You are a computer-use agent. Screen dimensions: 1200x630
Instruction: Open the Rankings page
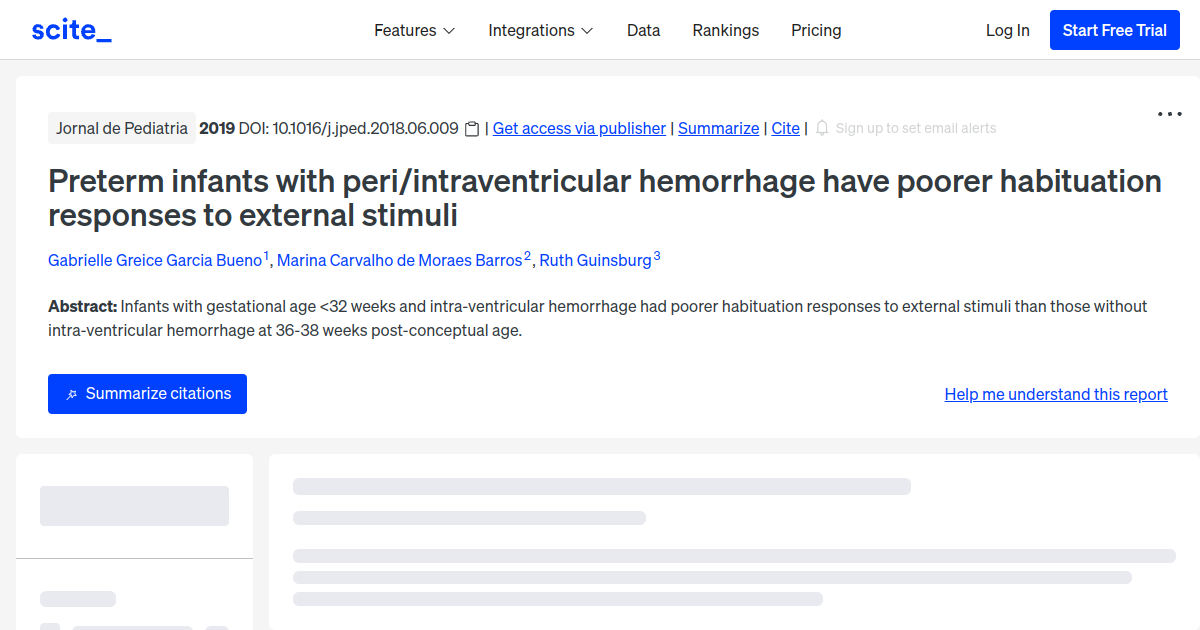point(726,30)
